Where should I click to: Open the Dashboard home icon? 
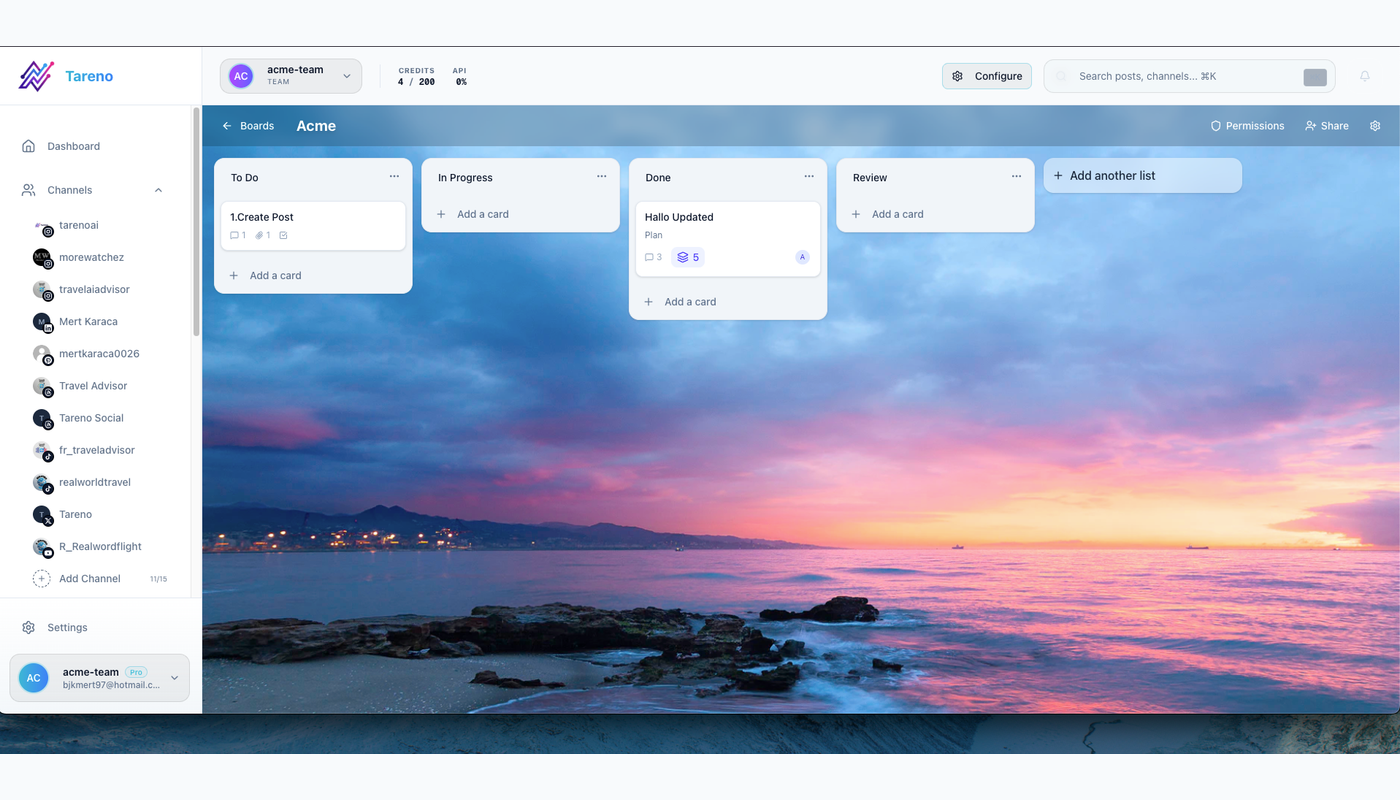[x=29, y=146]
